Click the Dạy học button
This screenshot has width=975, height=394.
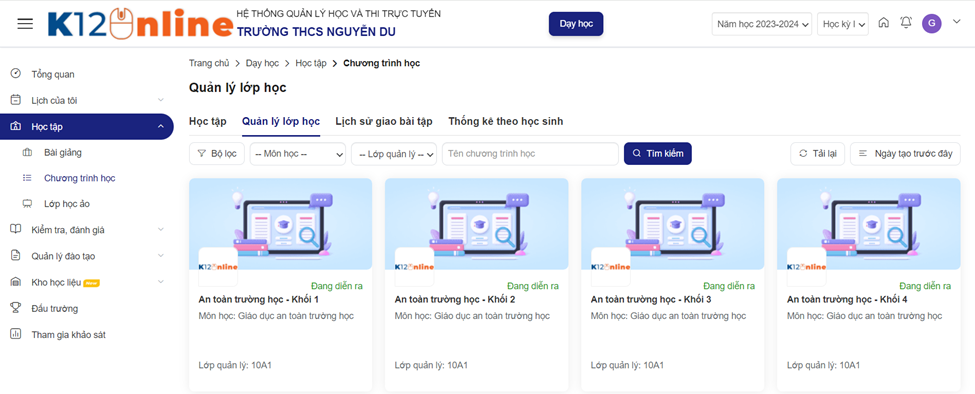tap(576, 24)
